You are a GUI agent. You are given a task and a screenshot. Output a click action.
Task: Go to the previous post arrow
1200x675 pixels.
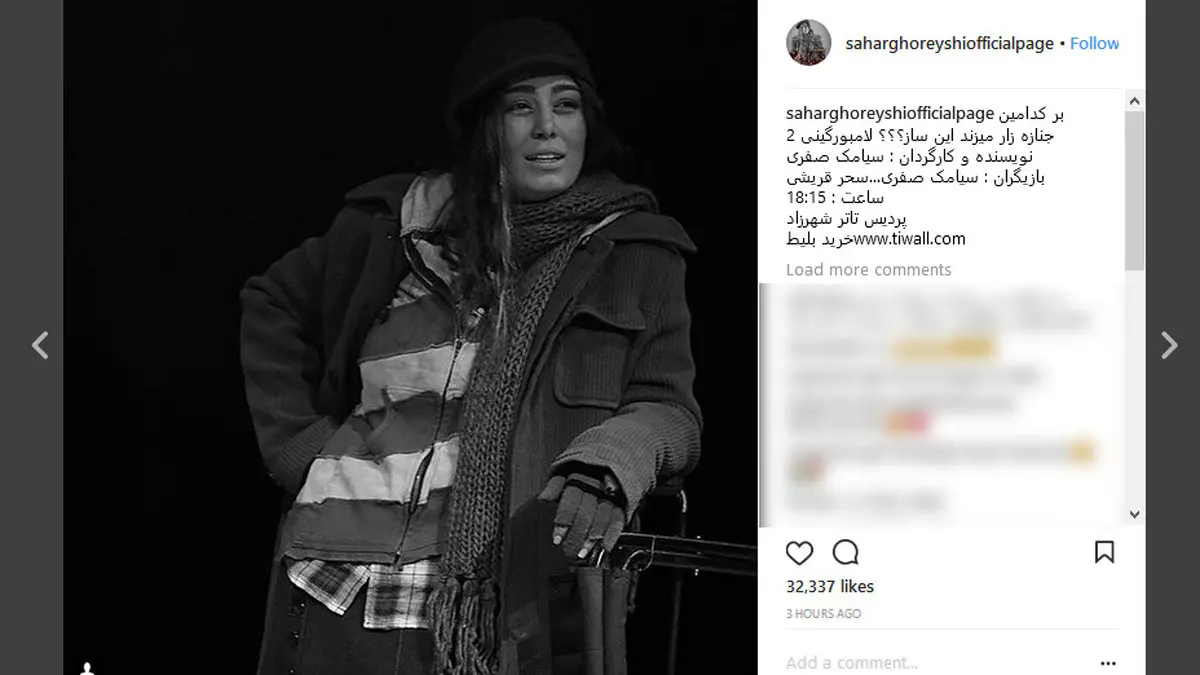coord(40,345)
